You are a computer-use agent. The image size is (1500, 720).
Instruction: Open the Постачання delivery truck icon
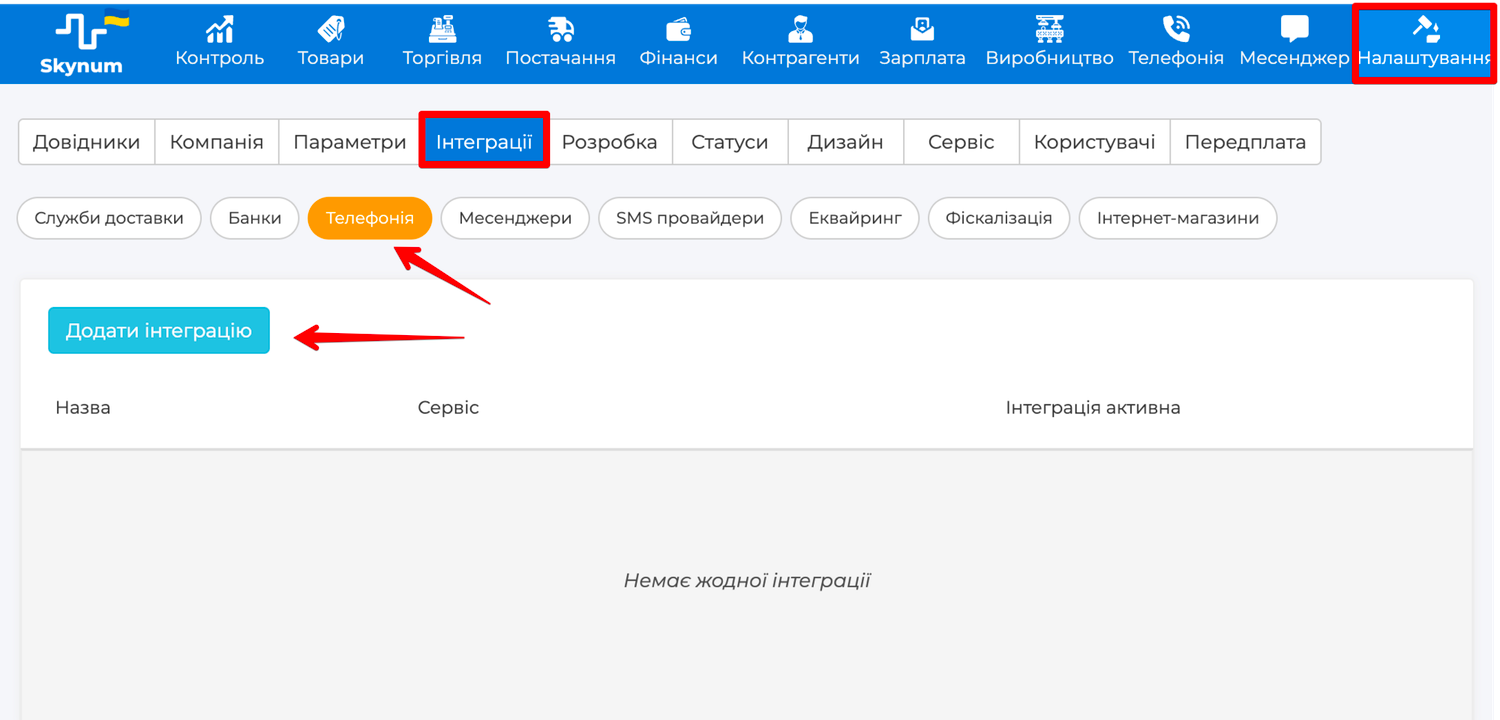pos(561,30)
